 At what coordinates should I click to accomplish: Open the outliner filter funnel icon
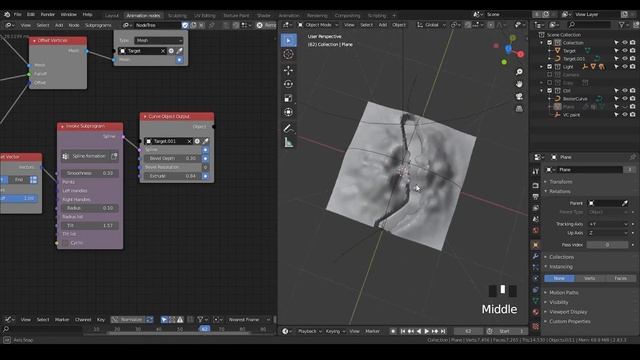pyautogui.click(x=622, y=25)
